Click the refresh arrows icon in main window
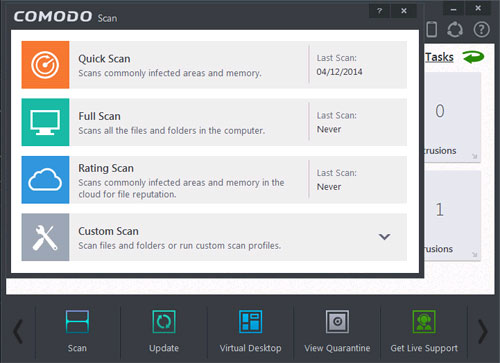The height and width of the screenshot is (363, 500). pos(455,30)
